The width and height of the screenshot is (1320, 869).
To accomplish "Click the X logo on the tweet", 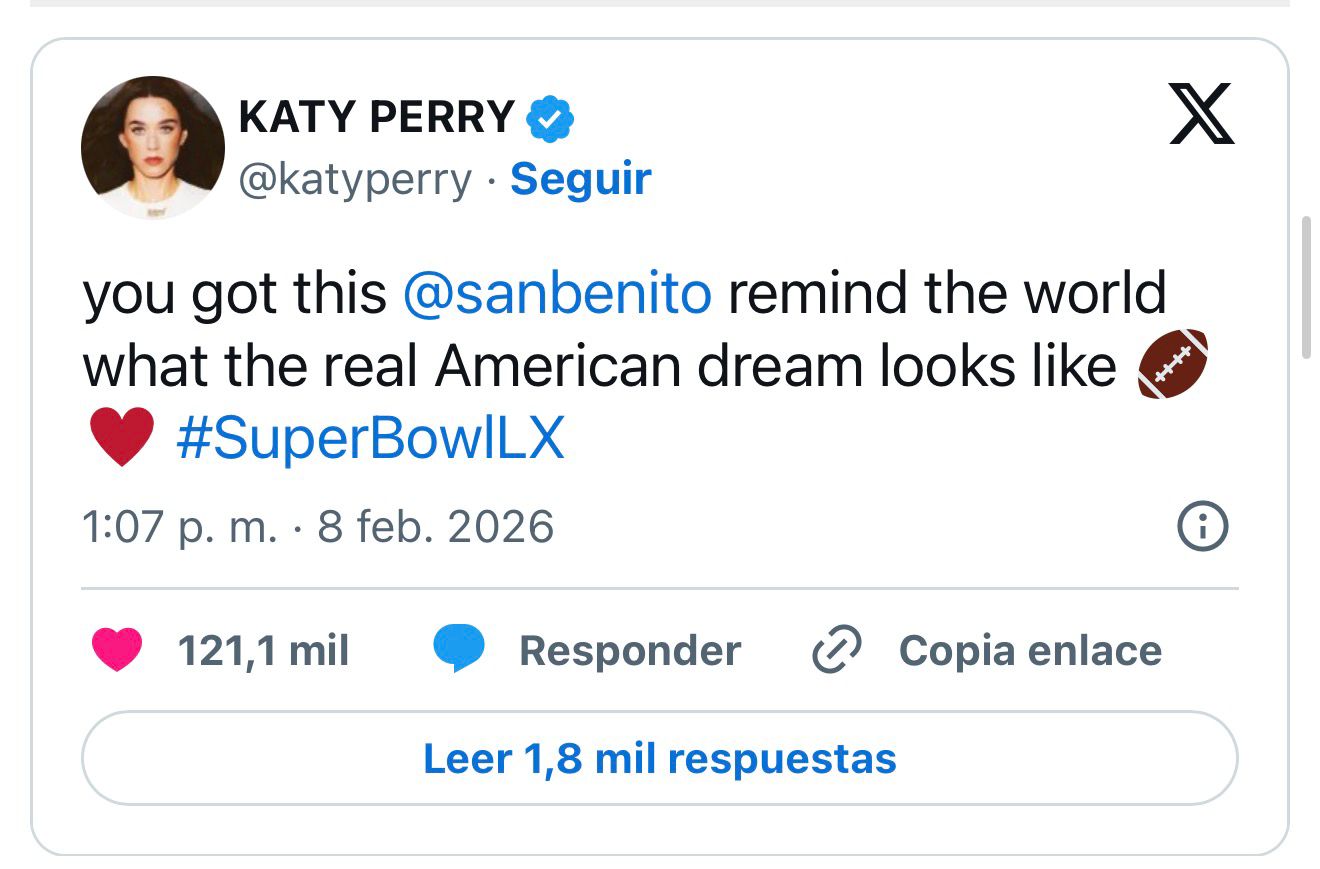I will [1201, 114].
